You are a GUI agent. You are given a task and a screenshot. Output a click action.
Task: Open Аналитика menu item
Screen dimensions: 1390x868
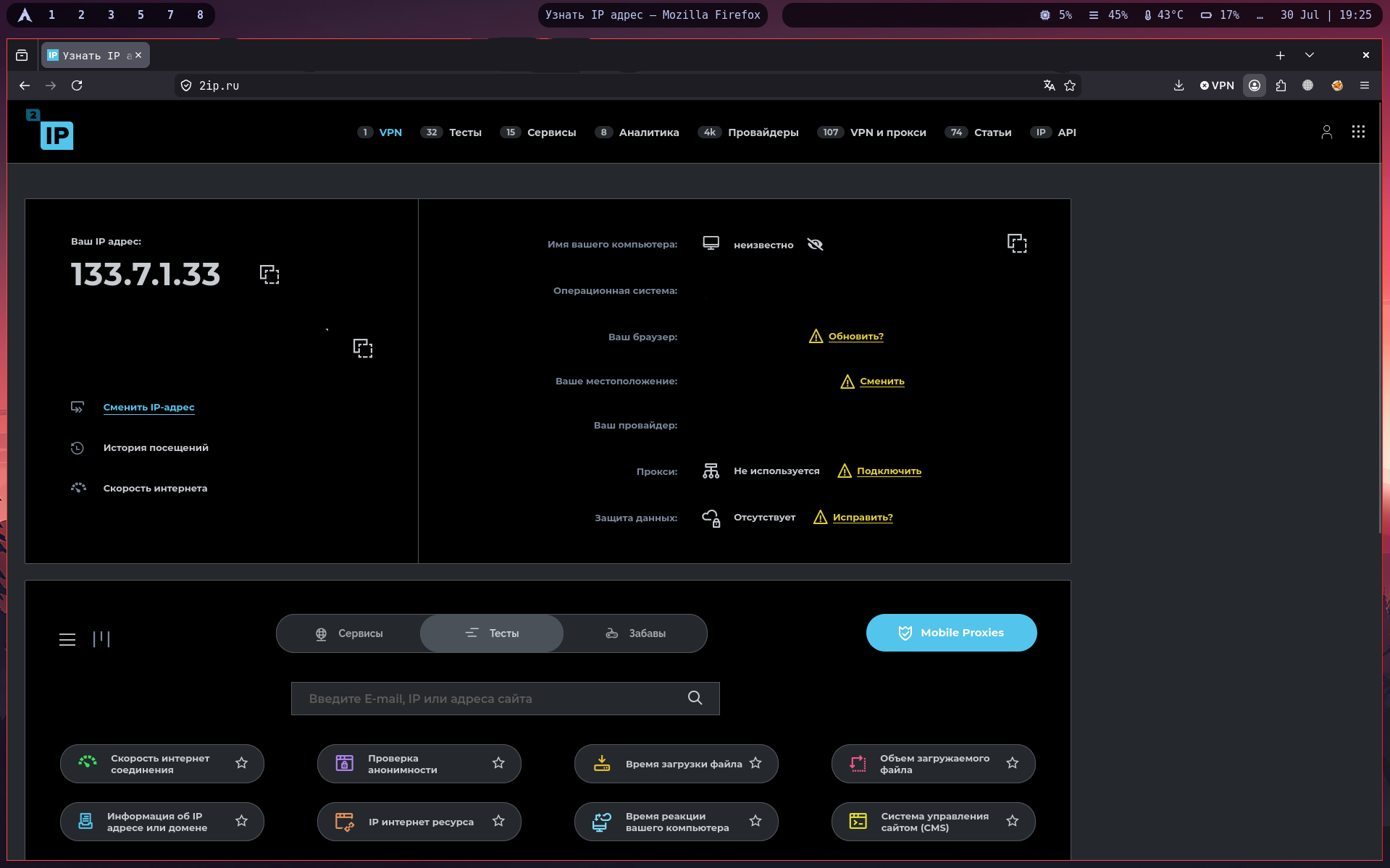click(637, 132)
